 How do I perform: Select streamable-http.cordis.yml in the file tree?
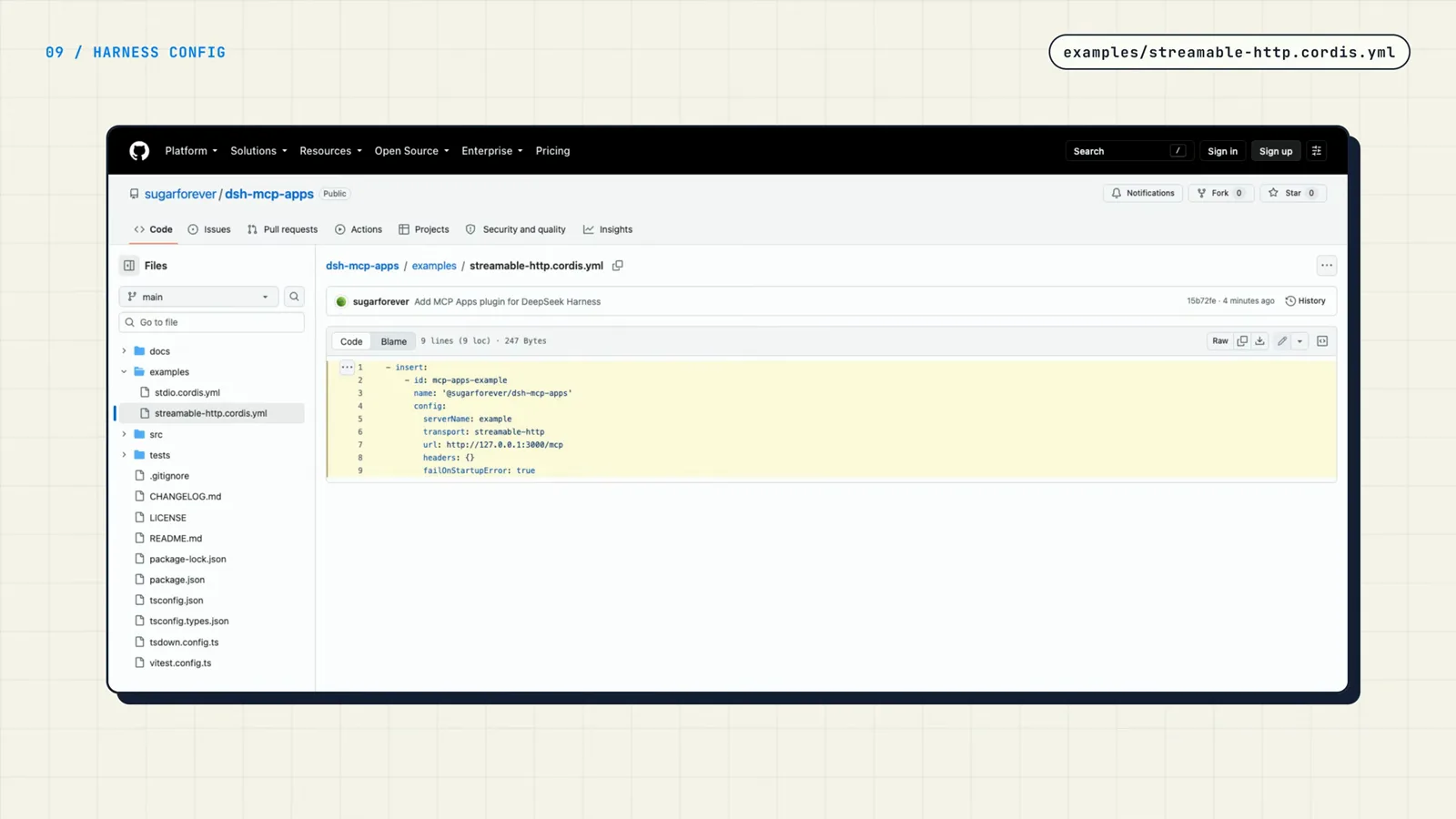(x=211, y=413)
